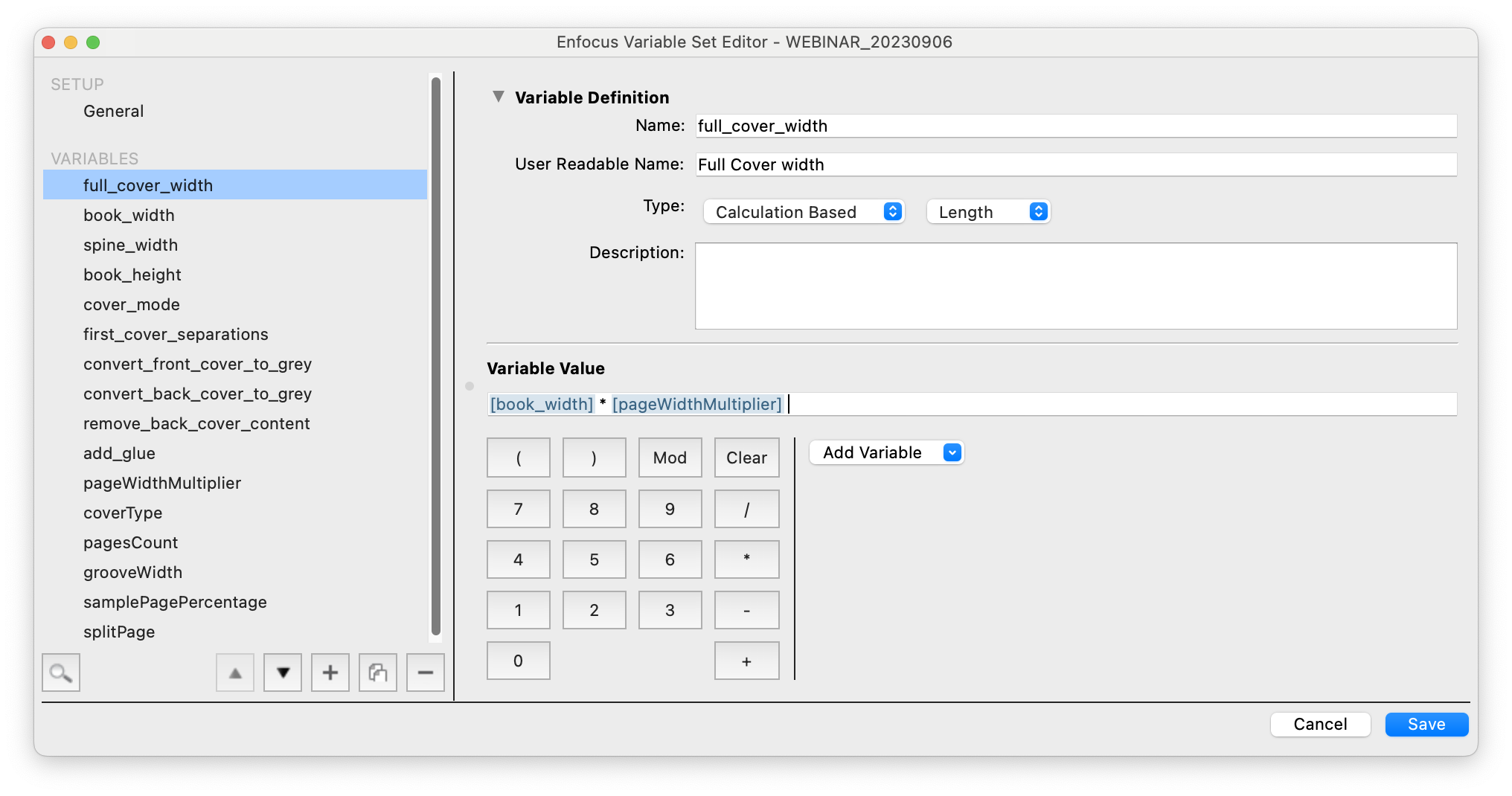Insert an open parenthesis
Image resolution: width=1512 pixels, height=796 pixels.
pyautogui.click(x=519, y=458)
